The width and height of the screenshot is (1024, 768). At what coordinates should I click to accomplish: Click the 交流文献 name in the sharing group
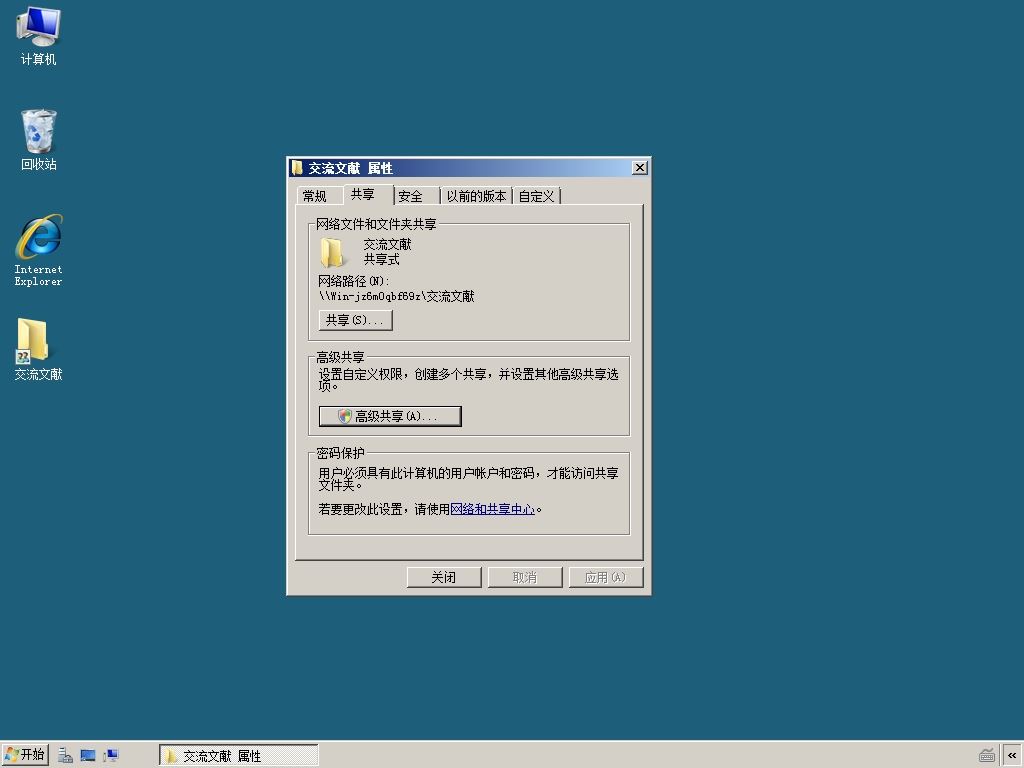tap(387, 244)
